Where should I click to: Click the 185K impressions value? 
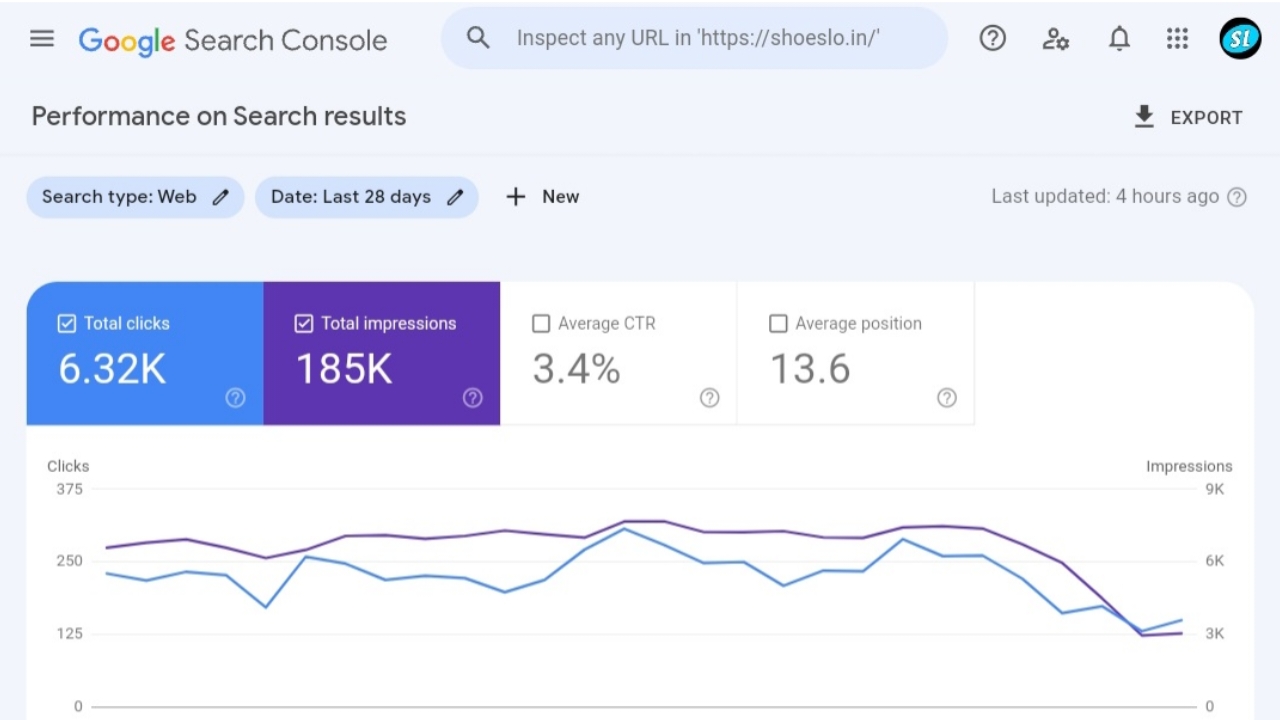pos(344,369)
